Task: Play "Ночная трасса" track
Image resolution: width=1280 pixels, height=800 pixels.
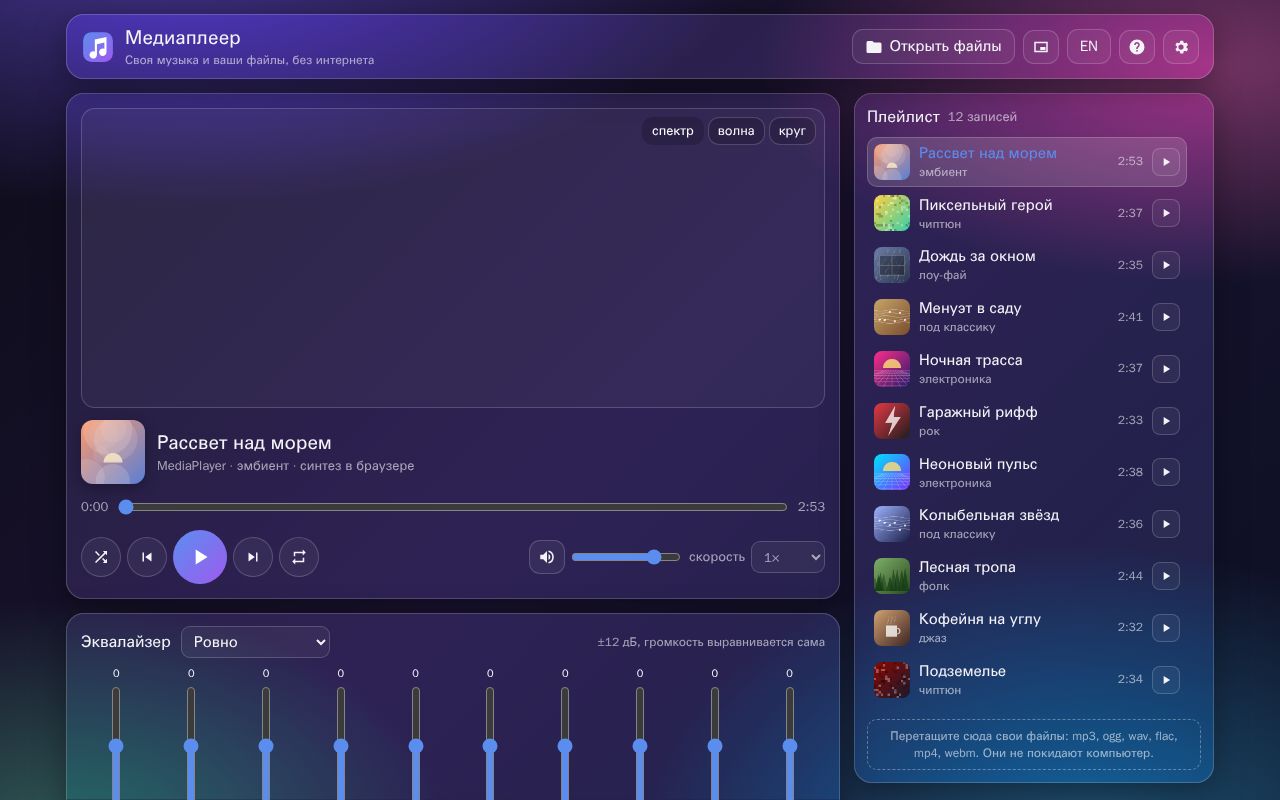Action: pyautogui.click(x=1166, y=369)
